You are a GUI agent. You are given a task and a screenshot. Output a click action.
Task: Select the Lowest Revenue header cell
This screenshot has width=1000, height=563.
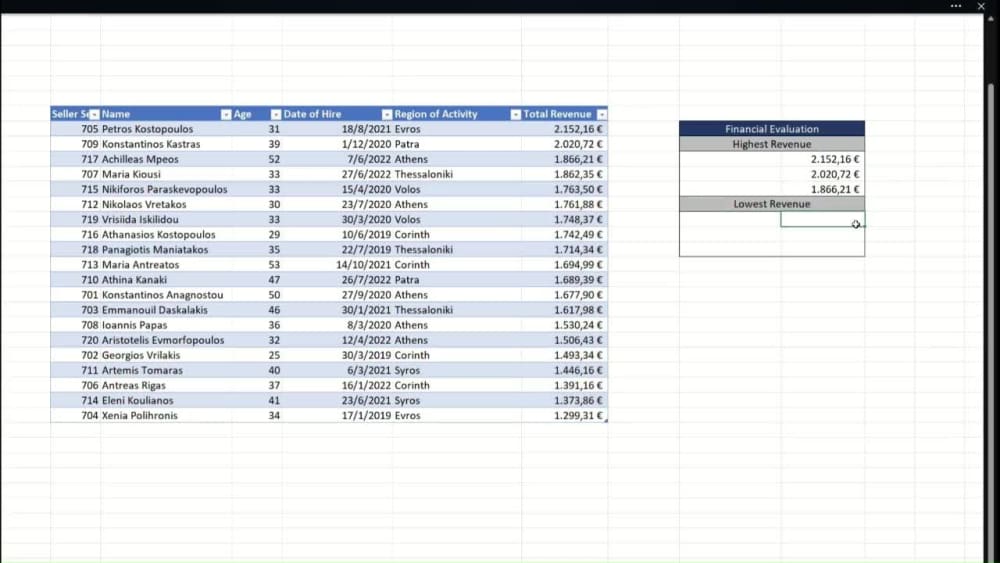pos(772,204)
